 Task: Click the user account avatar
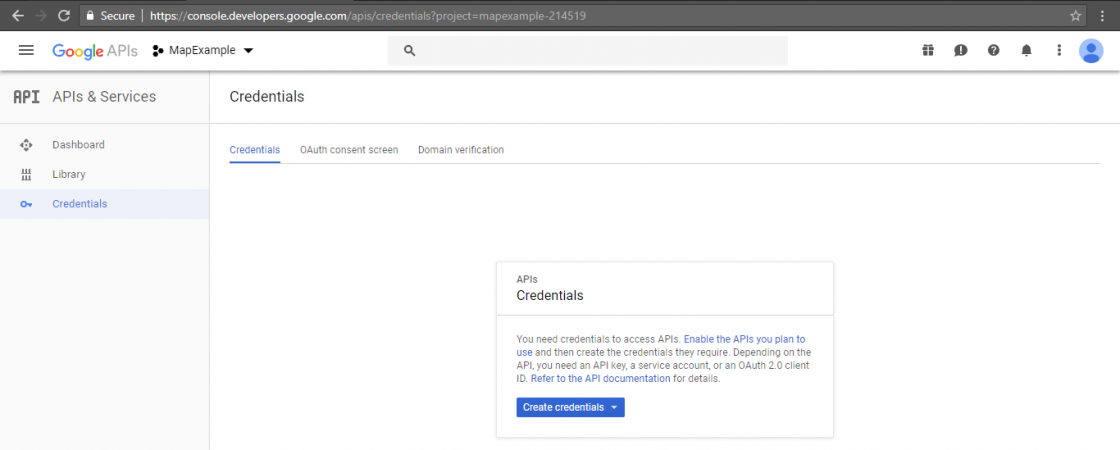point(1091,51)
